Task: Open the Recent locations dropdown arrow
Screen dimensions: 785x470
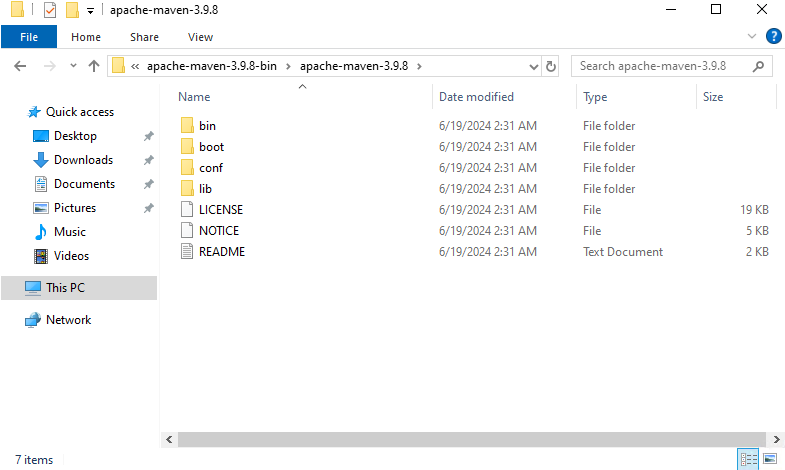Action: pos(73,66)
